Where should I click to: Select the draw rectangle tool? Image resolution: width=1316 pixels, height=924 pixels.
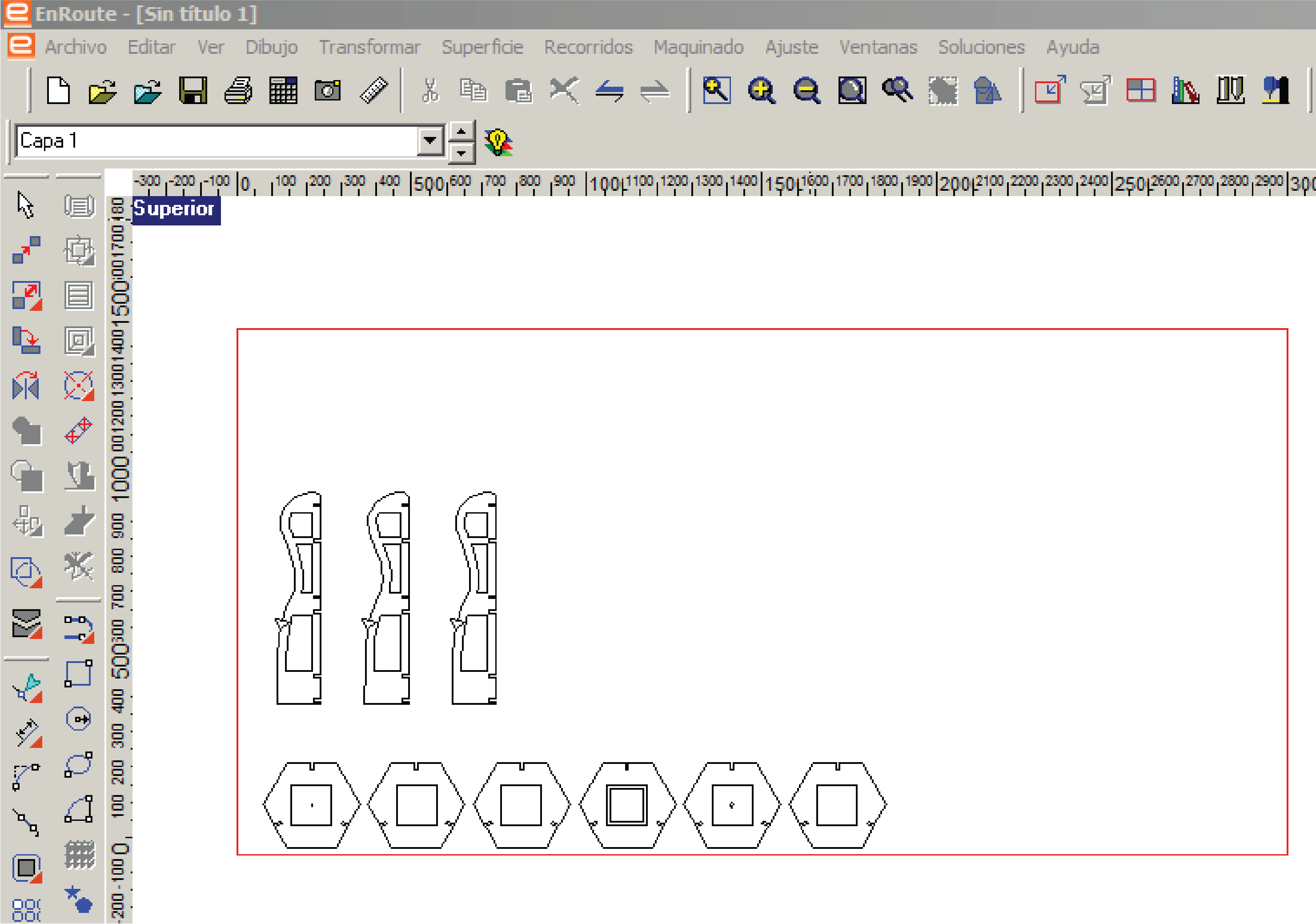(x=78, y=674)
